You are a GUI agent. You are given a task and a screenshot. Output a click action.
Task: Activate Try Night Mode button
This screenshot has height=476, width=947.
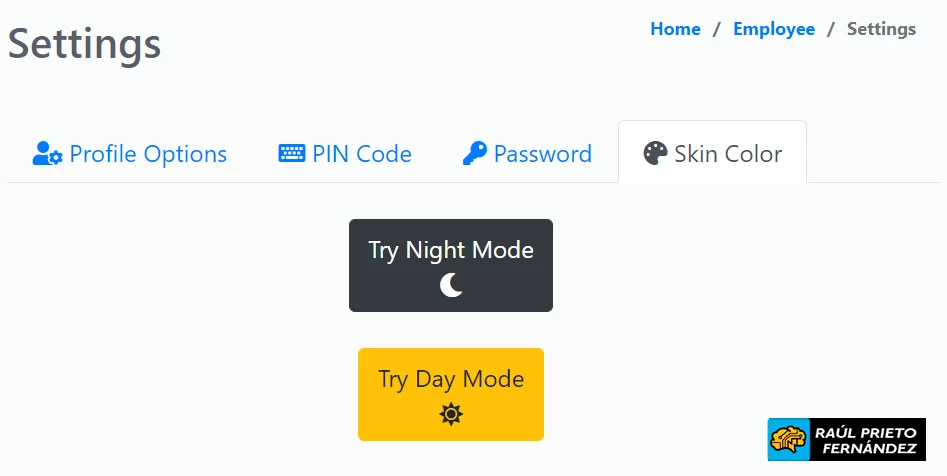tap(451, 266)
